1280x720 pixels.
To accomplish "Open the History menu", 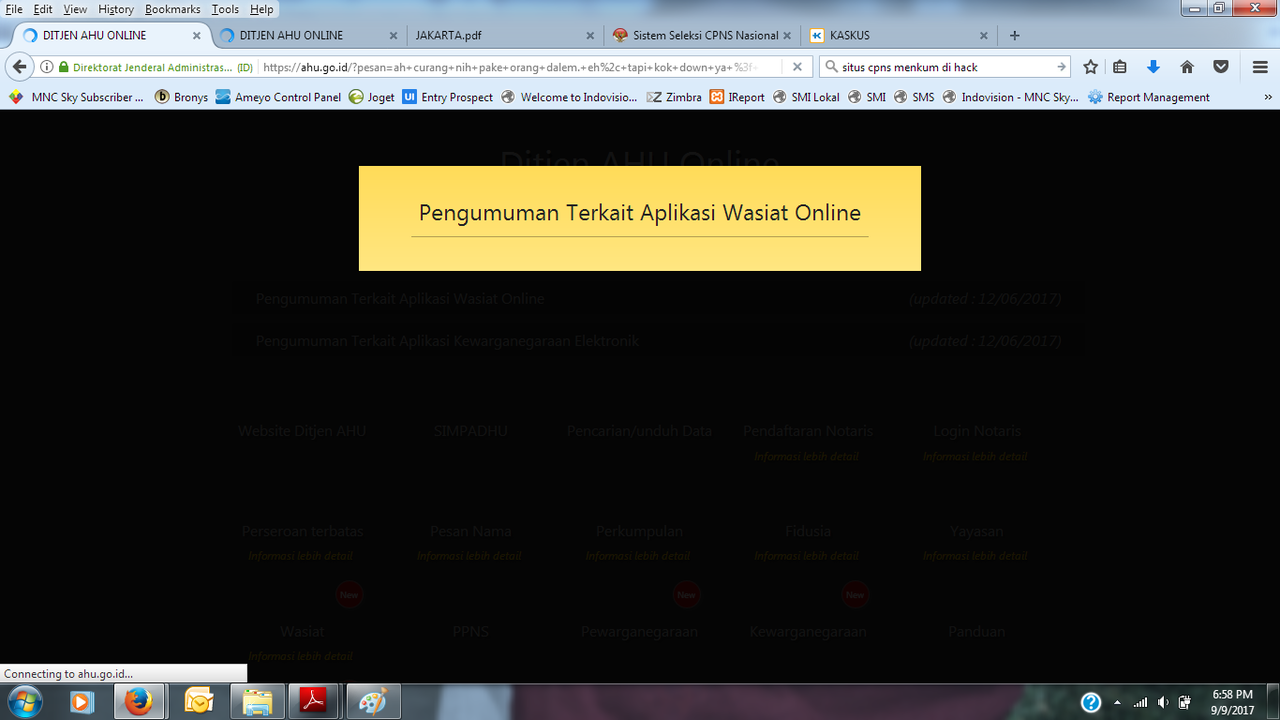I will [116, 9].
